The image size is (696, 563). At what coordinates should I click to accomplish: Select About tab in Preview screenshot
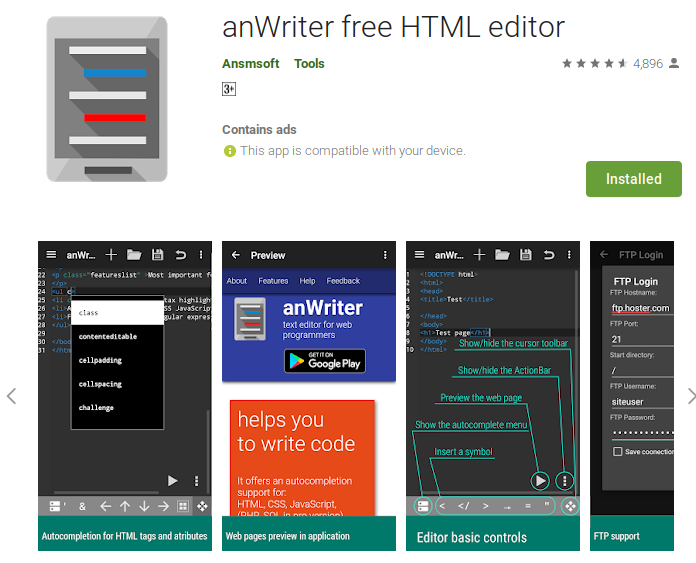coord(237,281)
